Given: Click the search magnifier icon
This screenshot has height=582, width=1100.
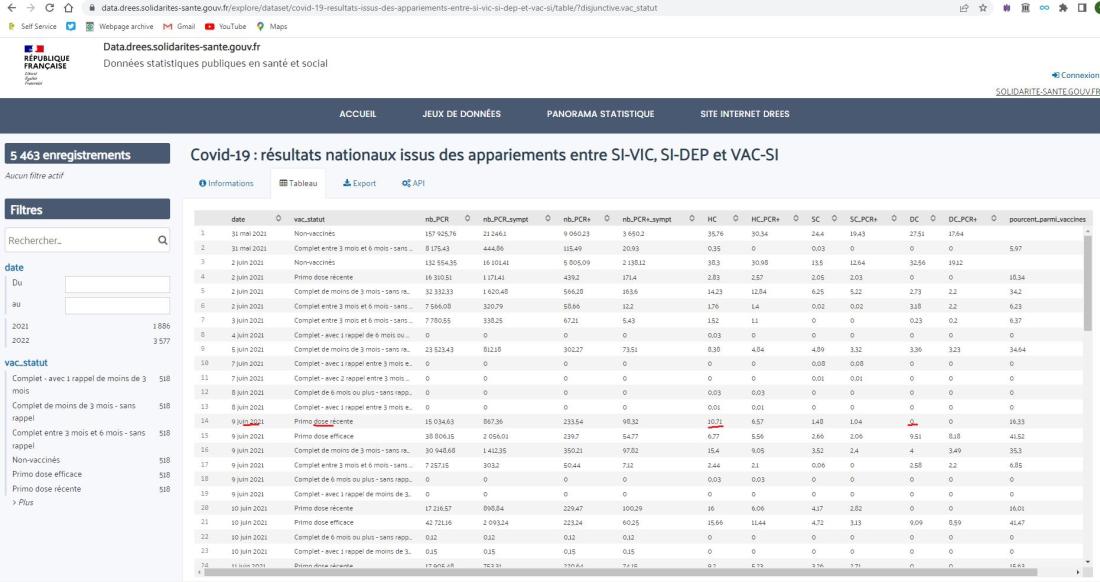Looking at the screenshot, I should pos(163,241).
